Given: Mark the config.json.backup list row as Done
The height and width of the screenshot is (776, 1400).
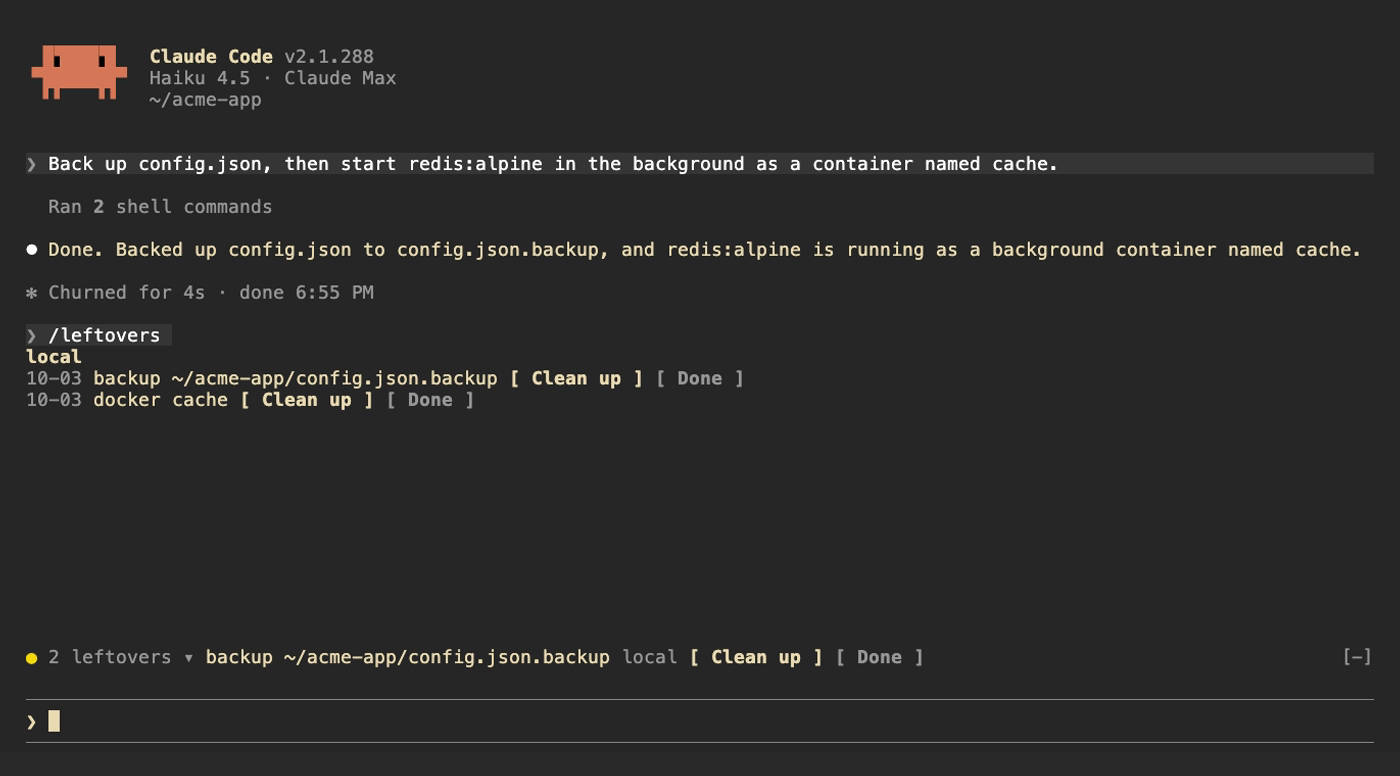Looking at the screenshot, I should click(699, 378).
